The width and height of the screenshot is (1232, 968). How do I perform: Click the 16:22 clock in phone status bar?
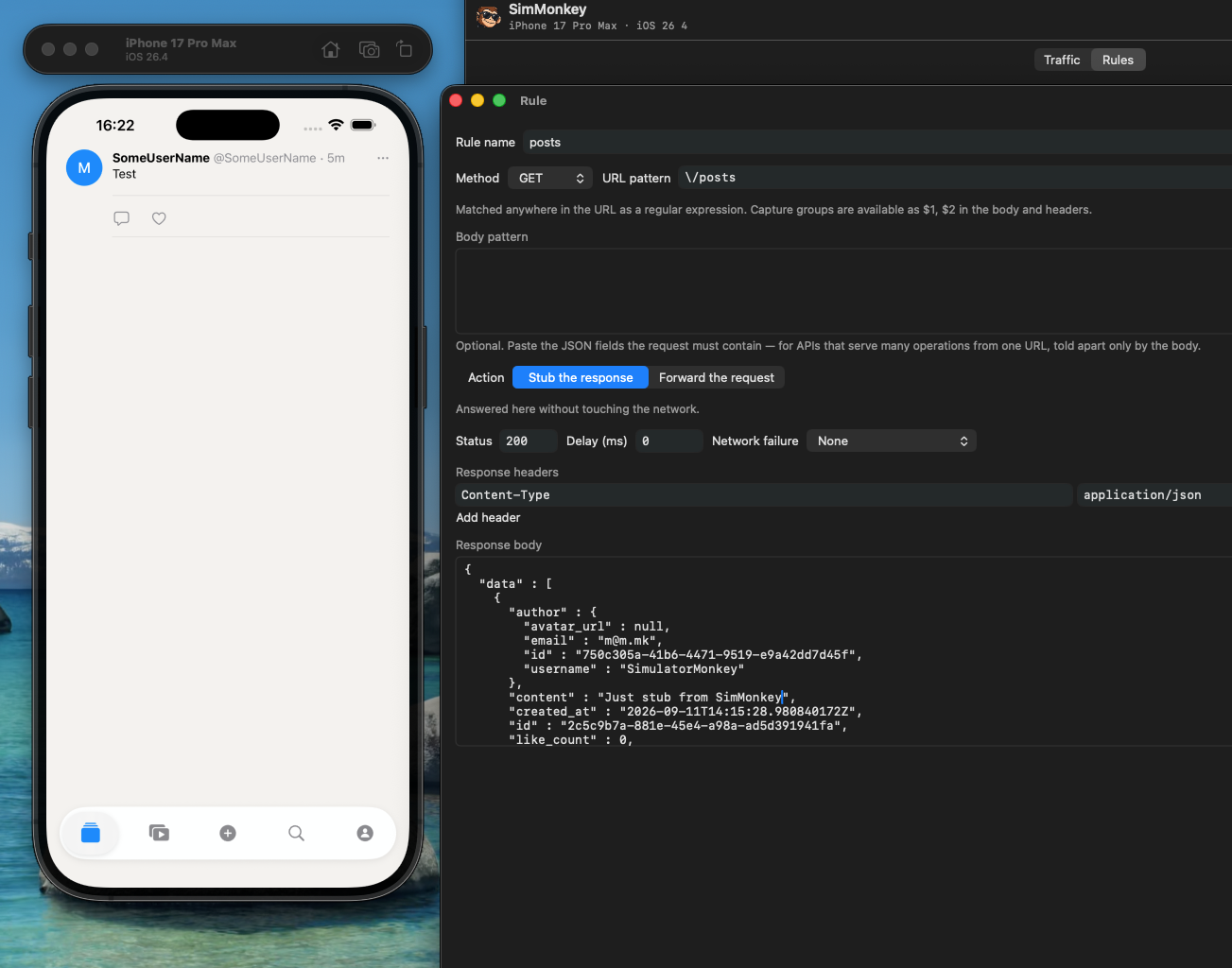115,125
